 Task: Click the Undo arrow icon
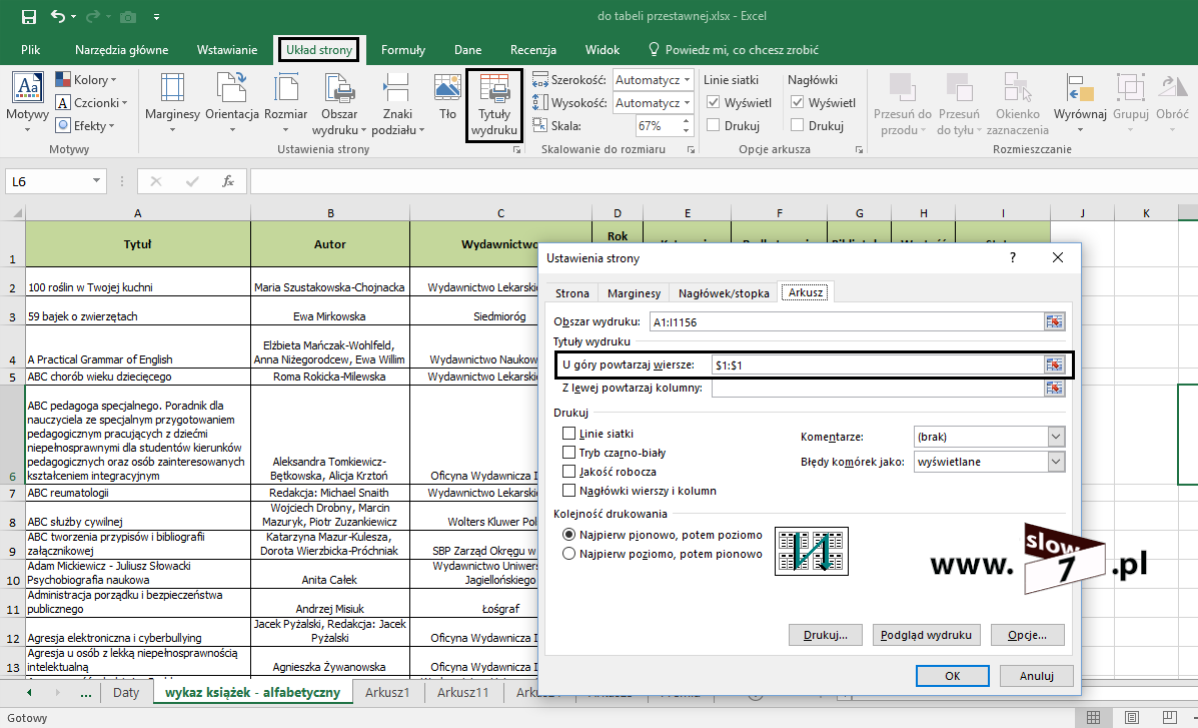point(57,16)
